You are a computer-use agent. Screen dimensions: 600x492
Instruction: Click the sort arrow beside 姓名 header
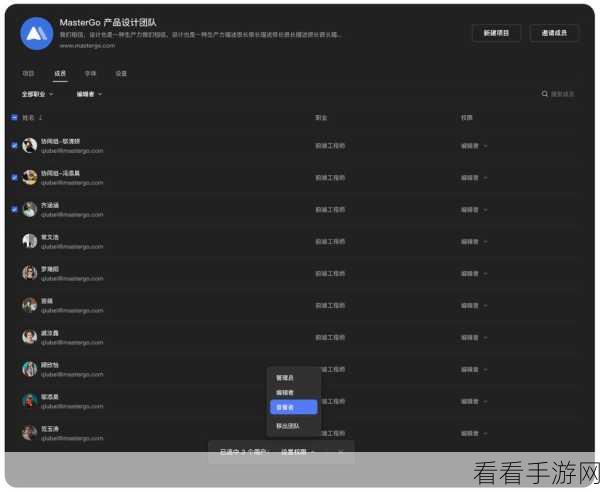40,117
